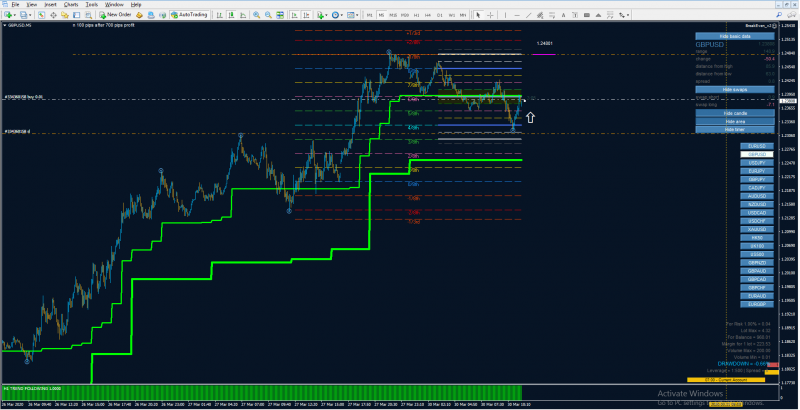The image size is (800, 410).
Task: Open the Charts menu
Action: [x=71, y=4]
